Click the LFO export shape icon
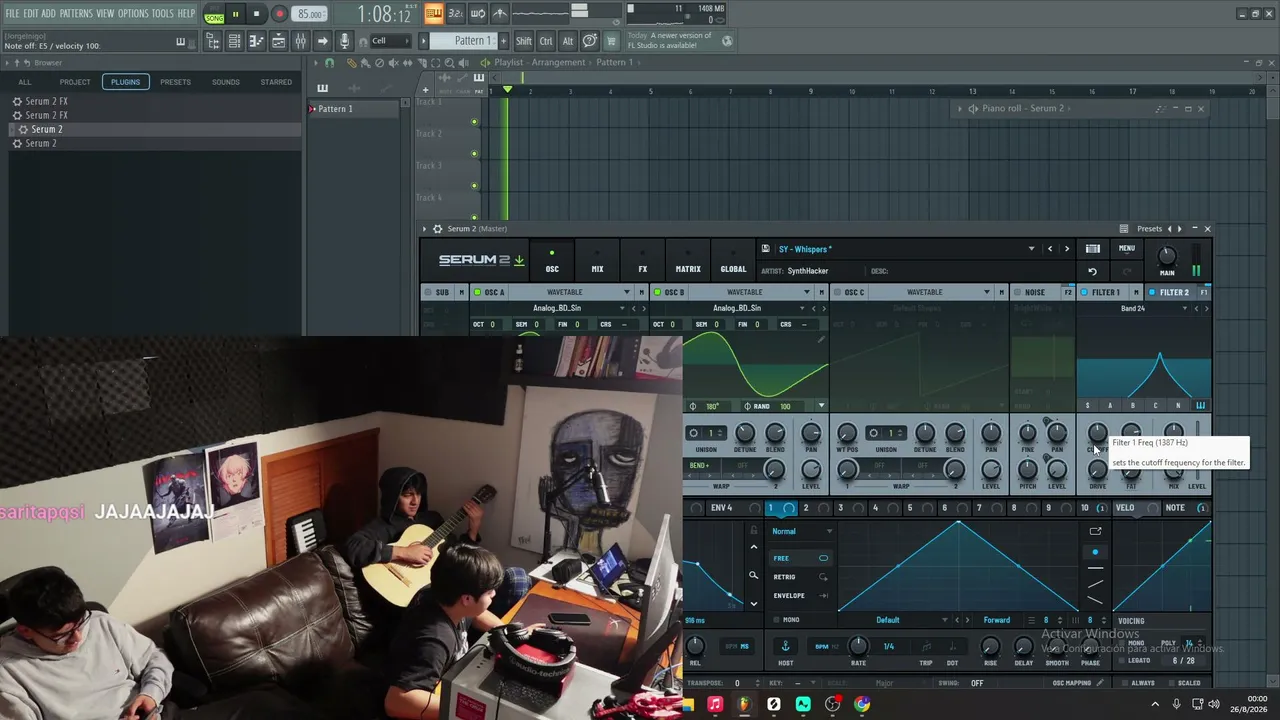The height and width of the screenshot is (720, 1280). [1095, 531]
